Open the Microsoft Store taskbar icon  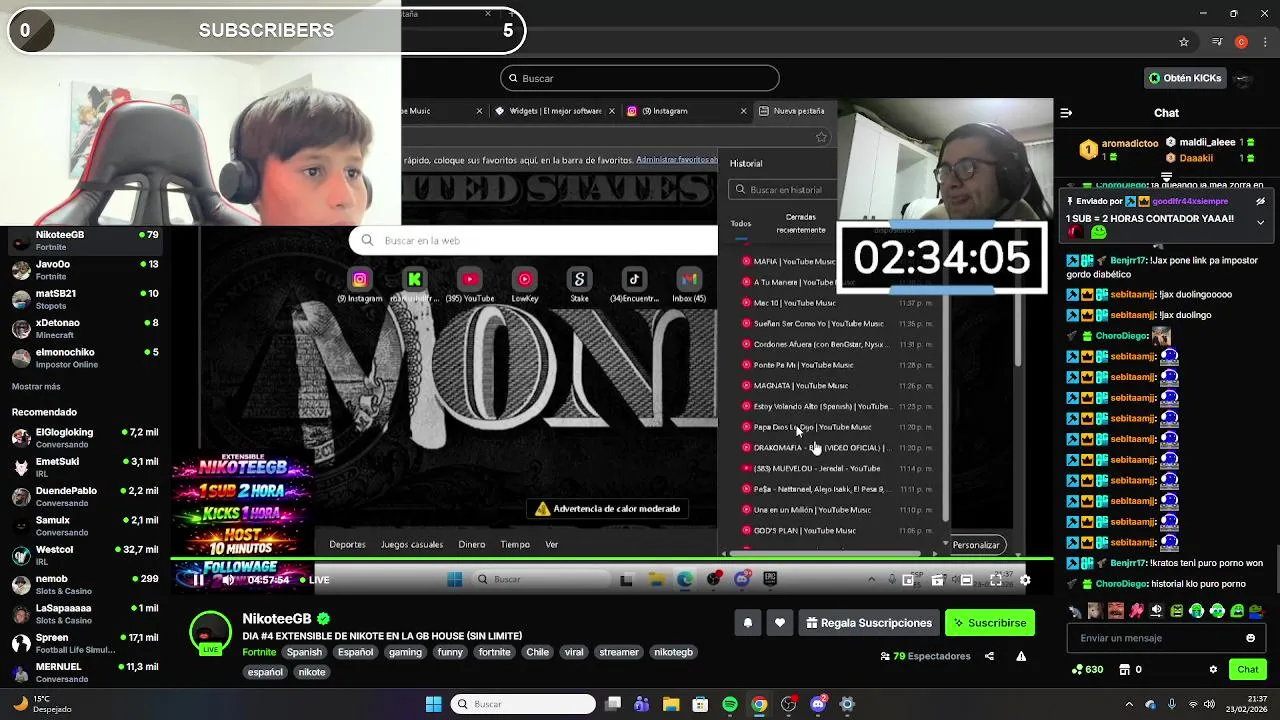point(701,704)
